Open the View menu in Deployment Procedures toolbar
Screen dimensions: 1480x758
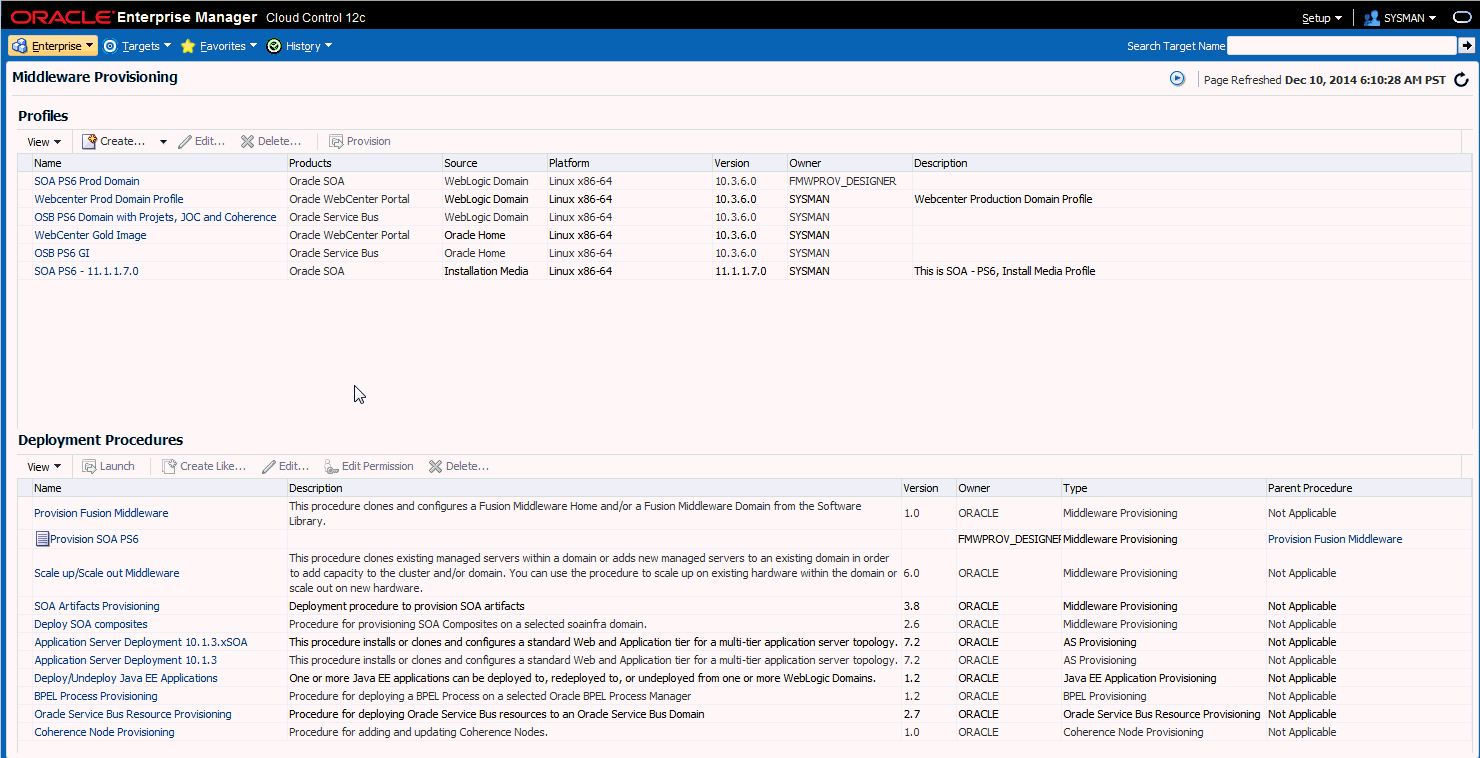point(44,467)
